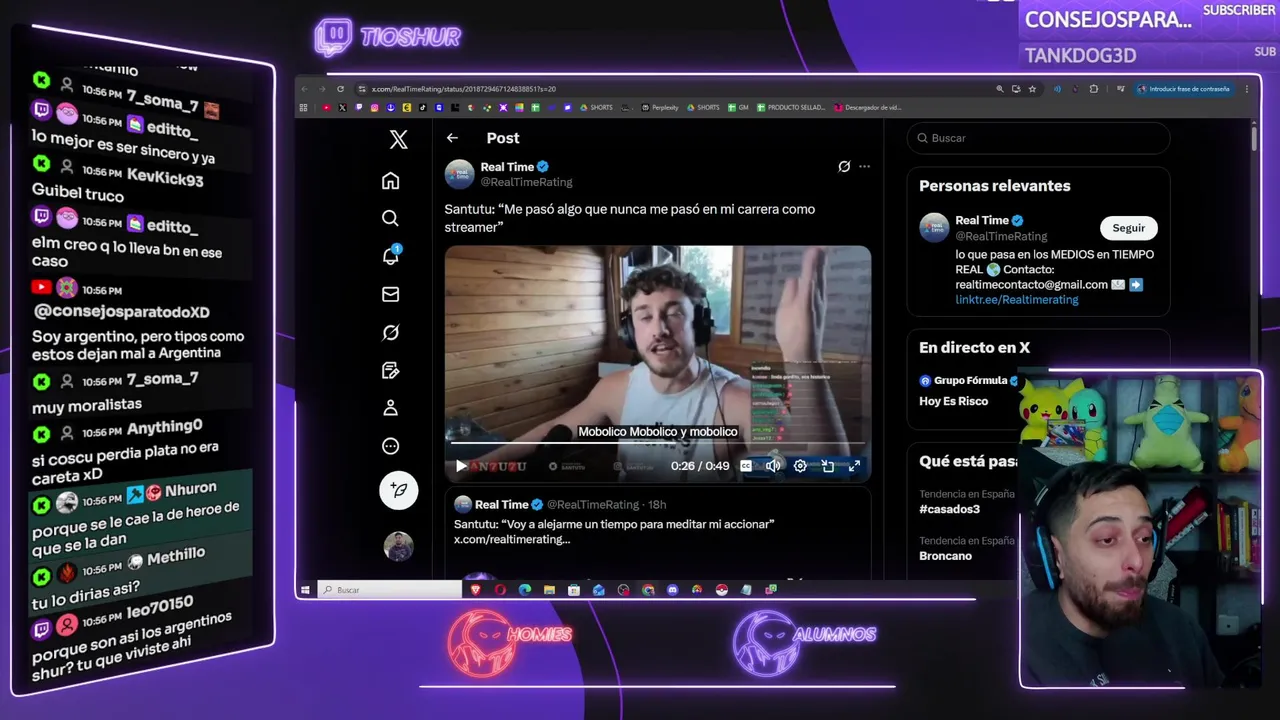Open the browser apps grid icon
The image size is (1280, 720).
303,108
